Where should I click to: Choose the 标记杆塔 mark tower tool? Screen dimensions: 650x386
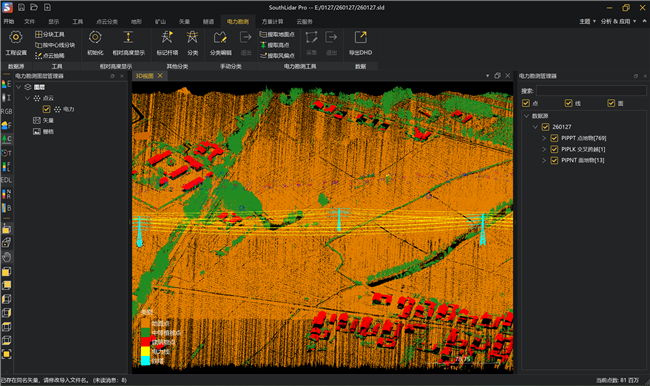pos(167,43)
